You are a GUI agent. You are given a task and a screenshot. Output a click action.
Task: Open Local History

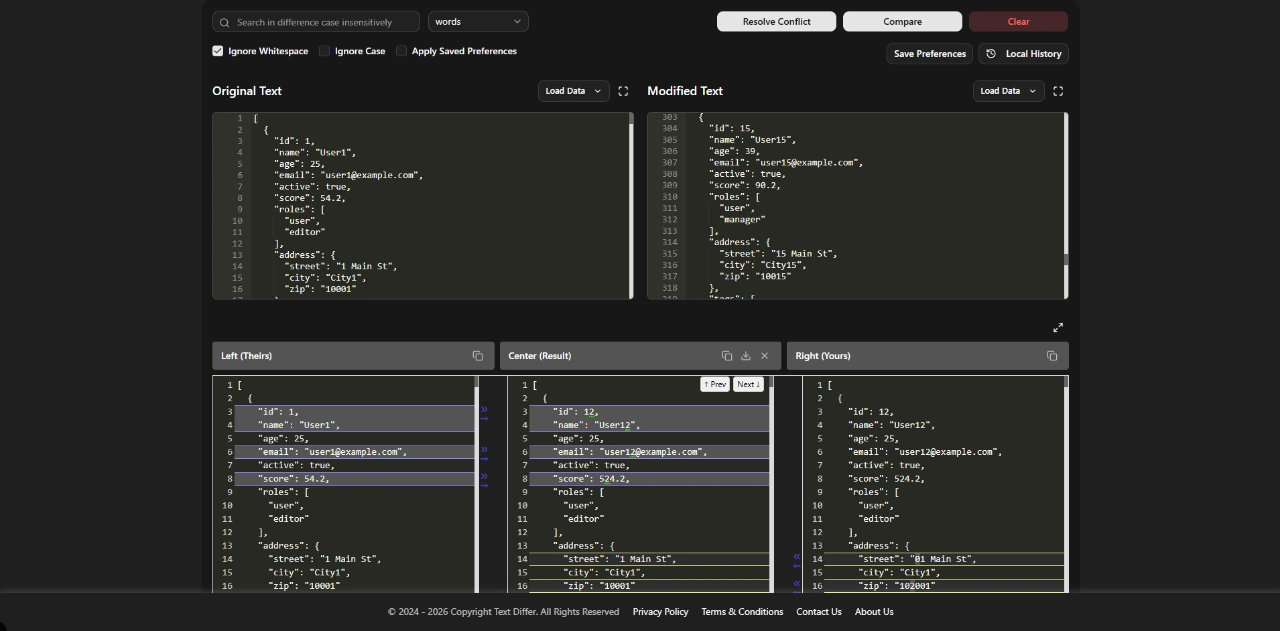1023,54
